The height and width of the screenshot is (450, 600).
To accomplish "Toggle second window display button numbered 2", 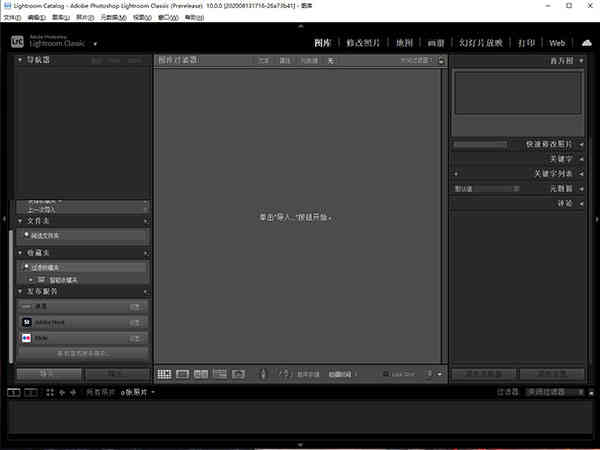I will pos(31,392).
